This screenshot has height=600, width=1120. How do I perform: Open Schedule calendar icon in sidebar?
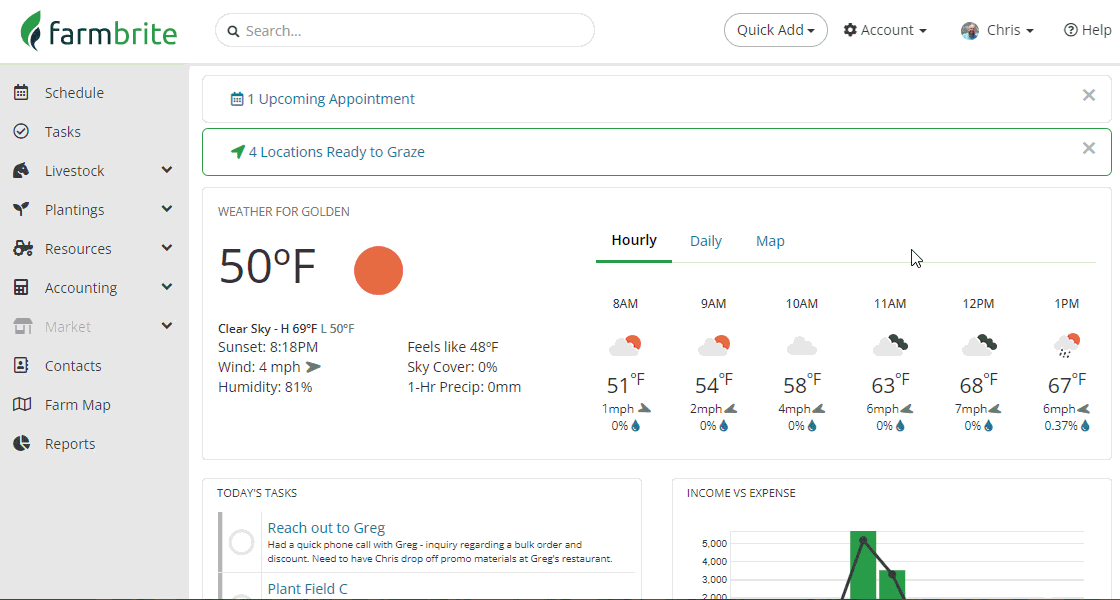click(21, 93)
